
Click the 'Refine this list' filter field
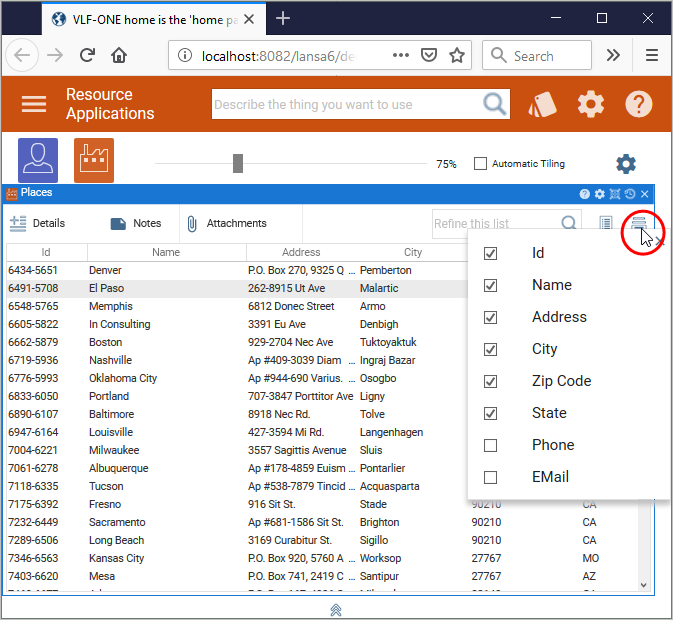(x=495, y=224)
